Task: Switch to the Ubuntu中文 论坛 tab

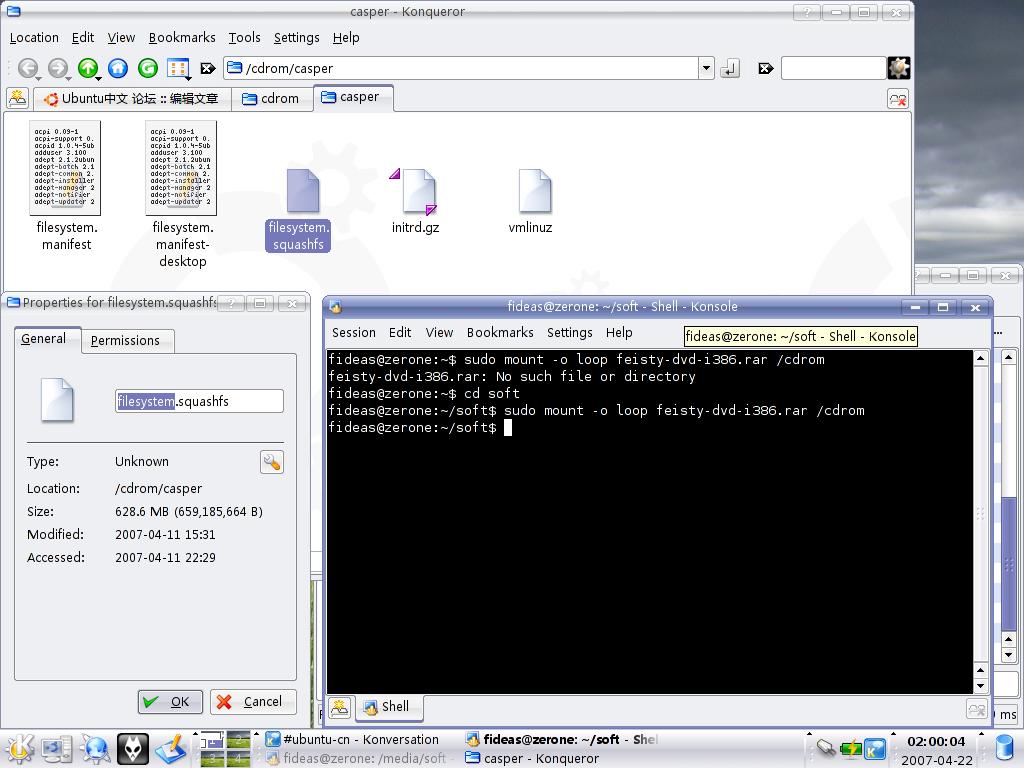Action: (x=133, y=99)
